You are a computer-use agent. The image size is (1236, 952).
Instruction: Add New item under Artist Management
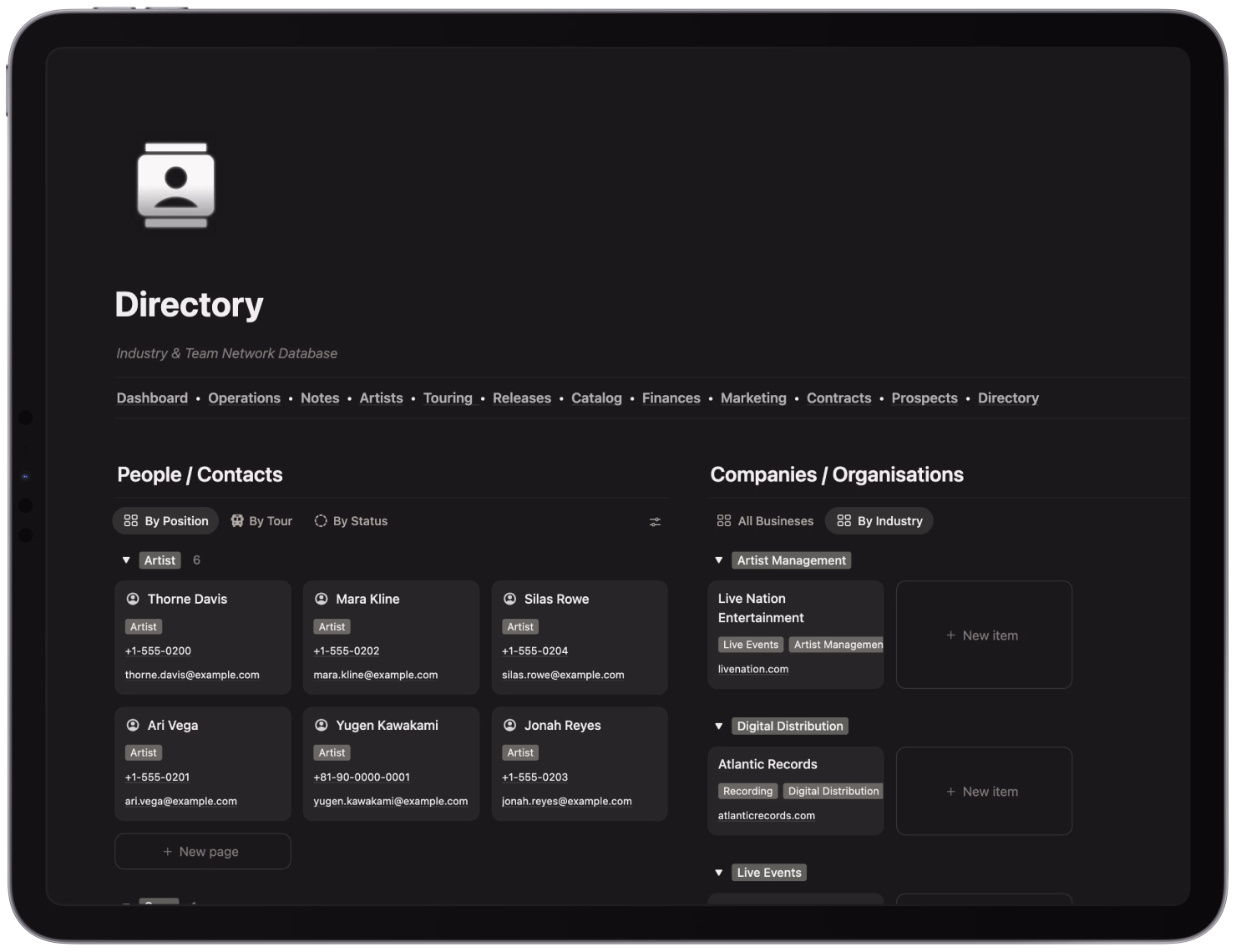(984, 636)
